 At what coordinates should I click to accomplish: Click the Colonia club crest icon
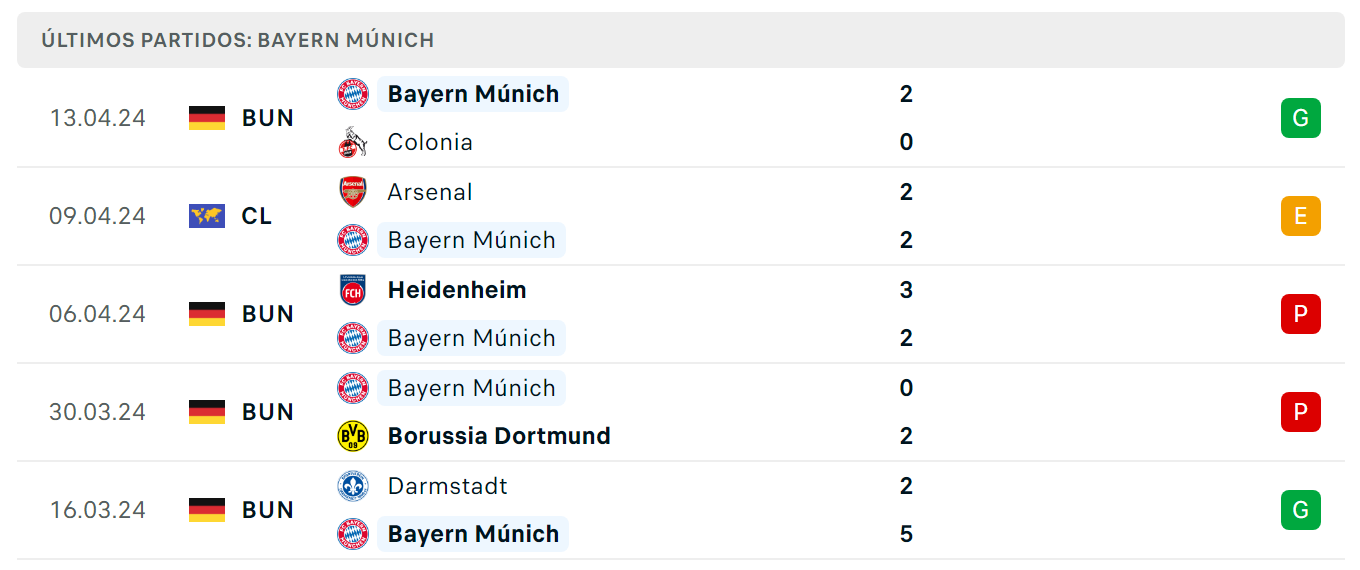tap(353, 142)
